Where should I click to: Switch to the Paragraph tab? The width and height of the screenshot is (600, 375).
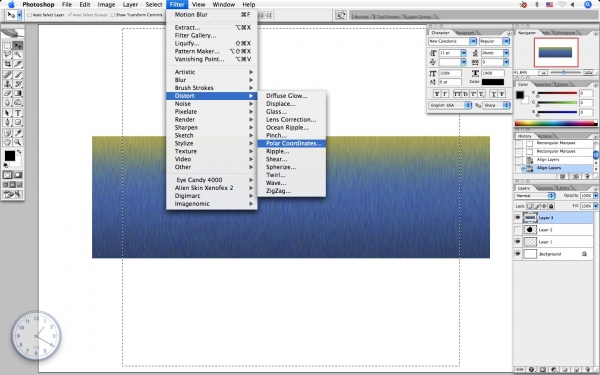[x=465, y=33]
